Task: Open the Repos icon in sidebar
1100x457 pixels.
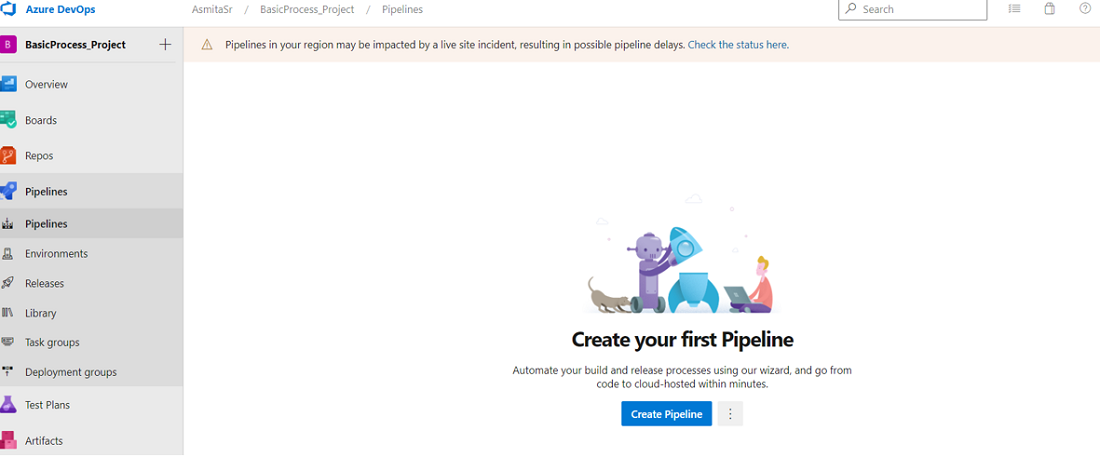Action: click(9, 156)
